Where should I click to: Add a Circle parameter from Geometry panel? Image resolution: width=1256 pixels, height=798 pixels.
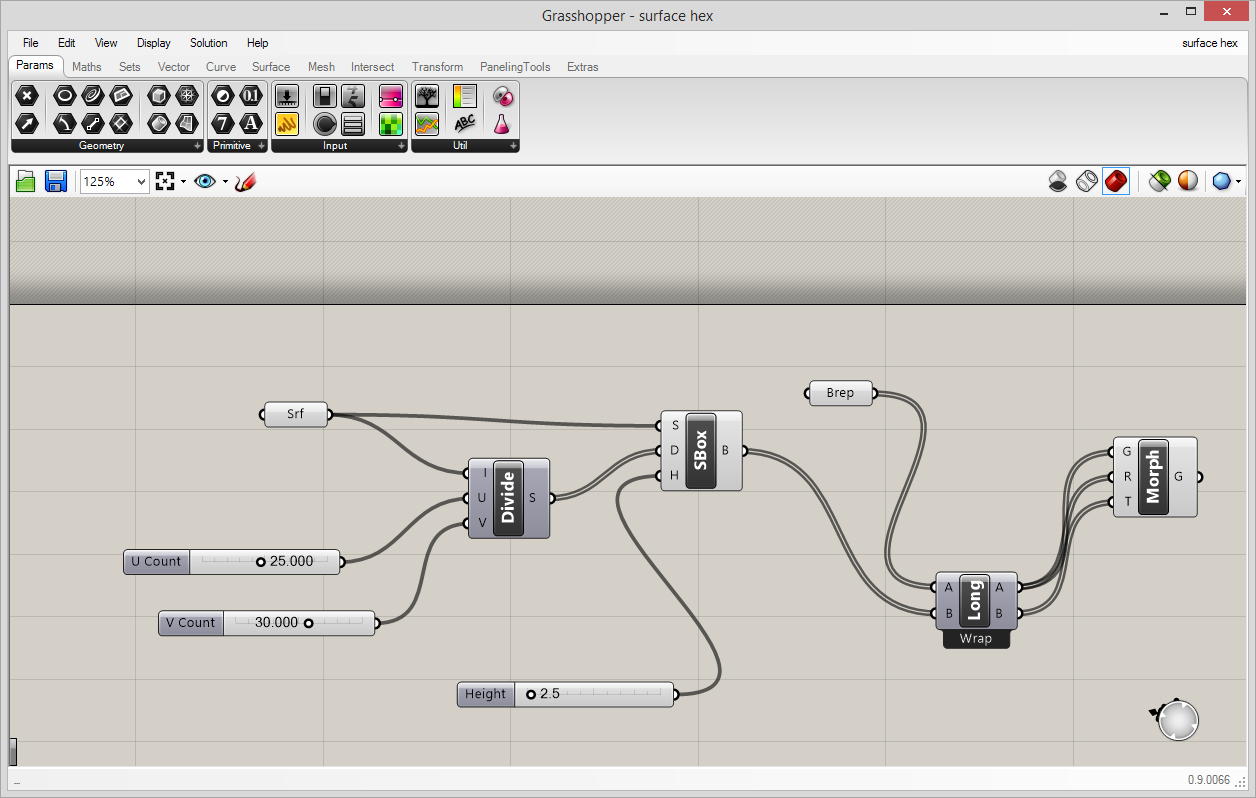pyautogui.click(x=64, y=96)
